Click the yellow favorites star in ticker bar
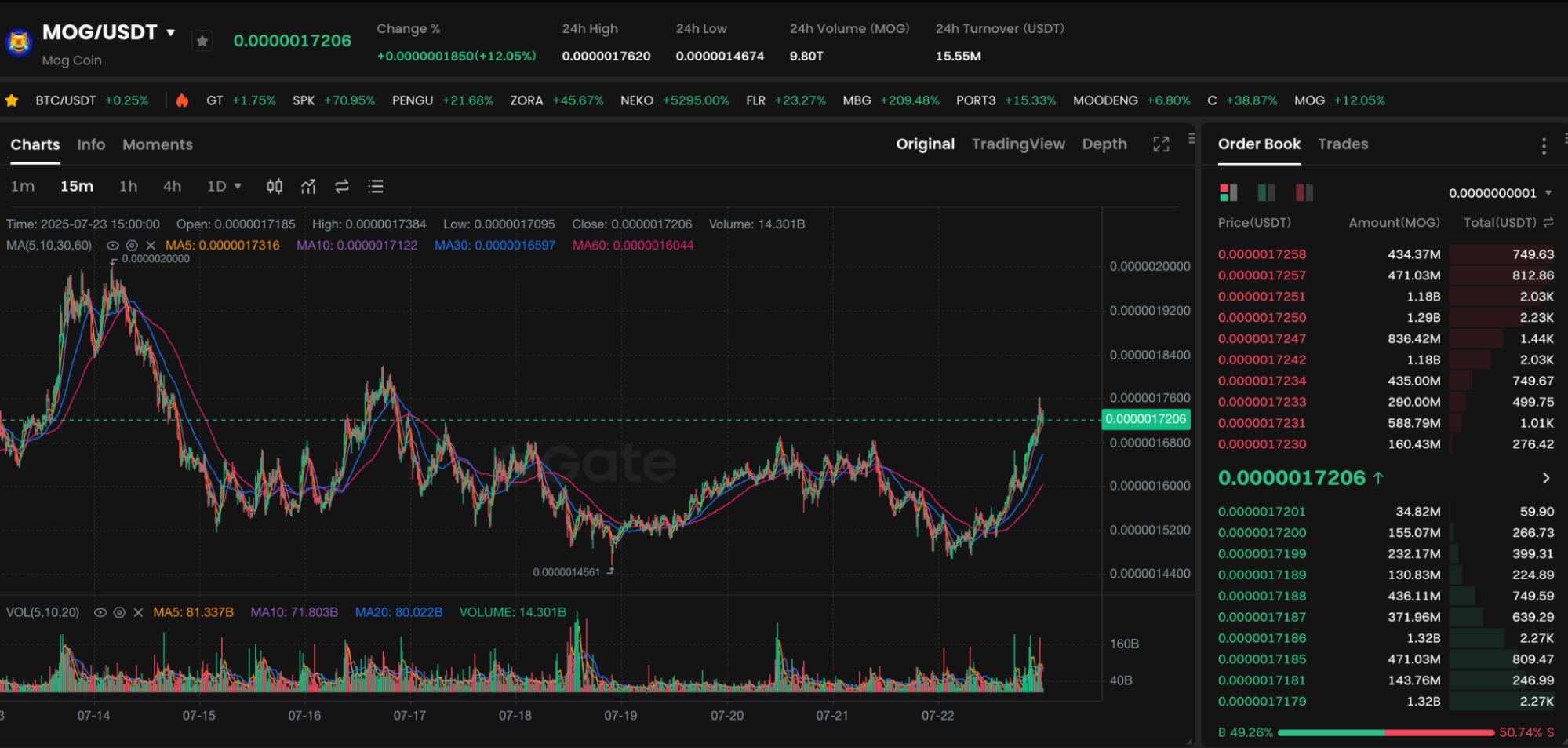Viewport: 1568px width, 748px height. (12, 100)
